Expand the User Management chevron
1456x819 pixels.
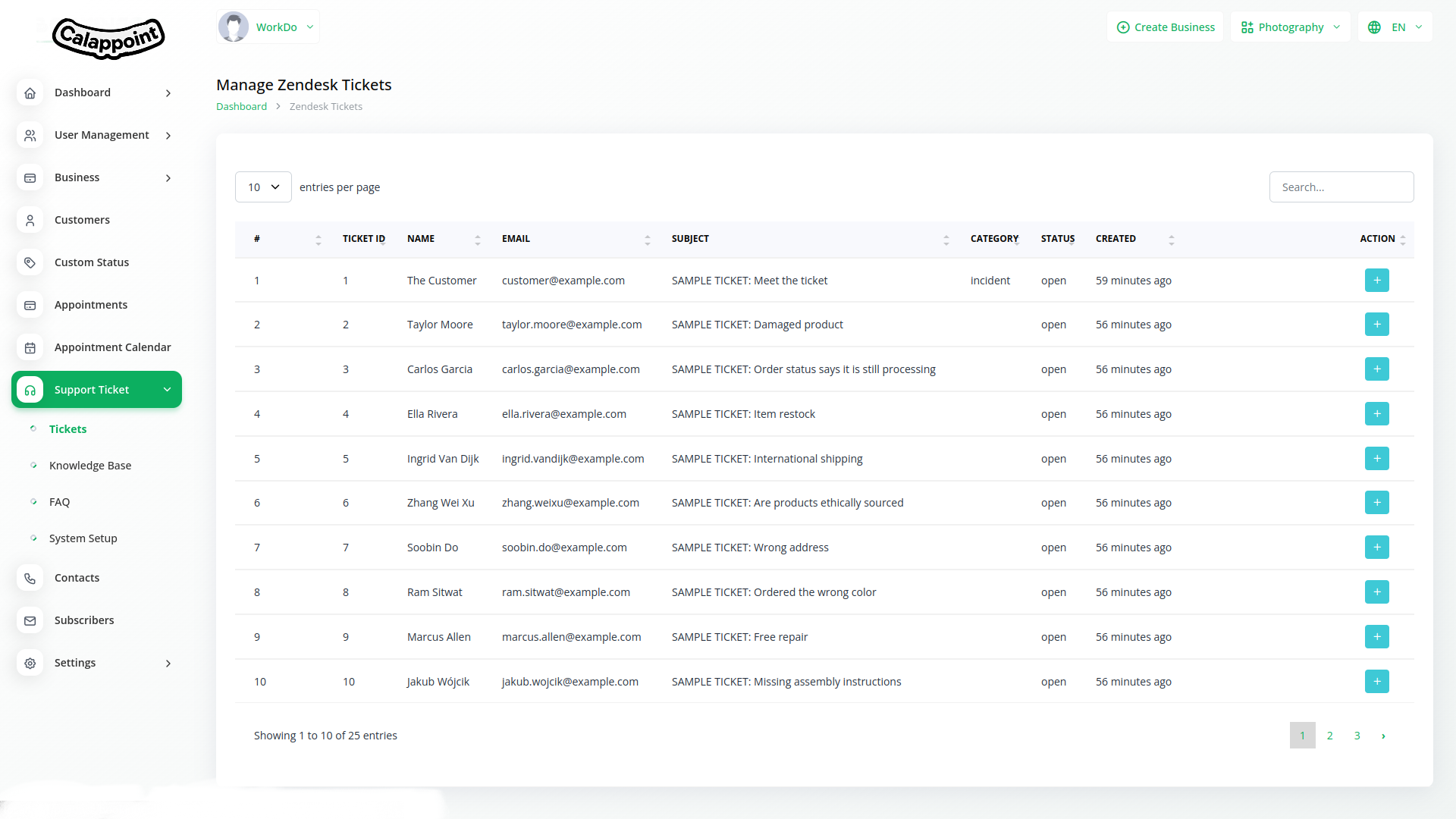pos(168,136)
